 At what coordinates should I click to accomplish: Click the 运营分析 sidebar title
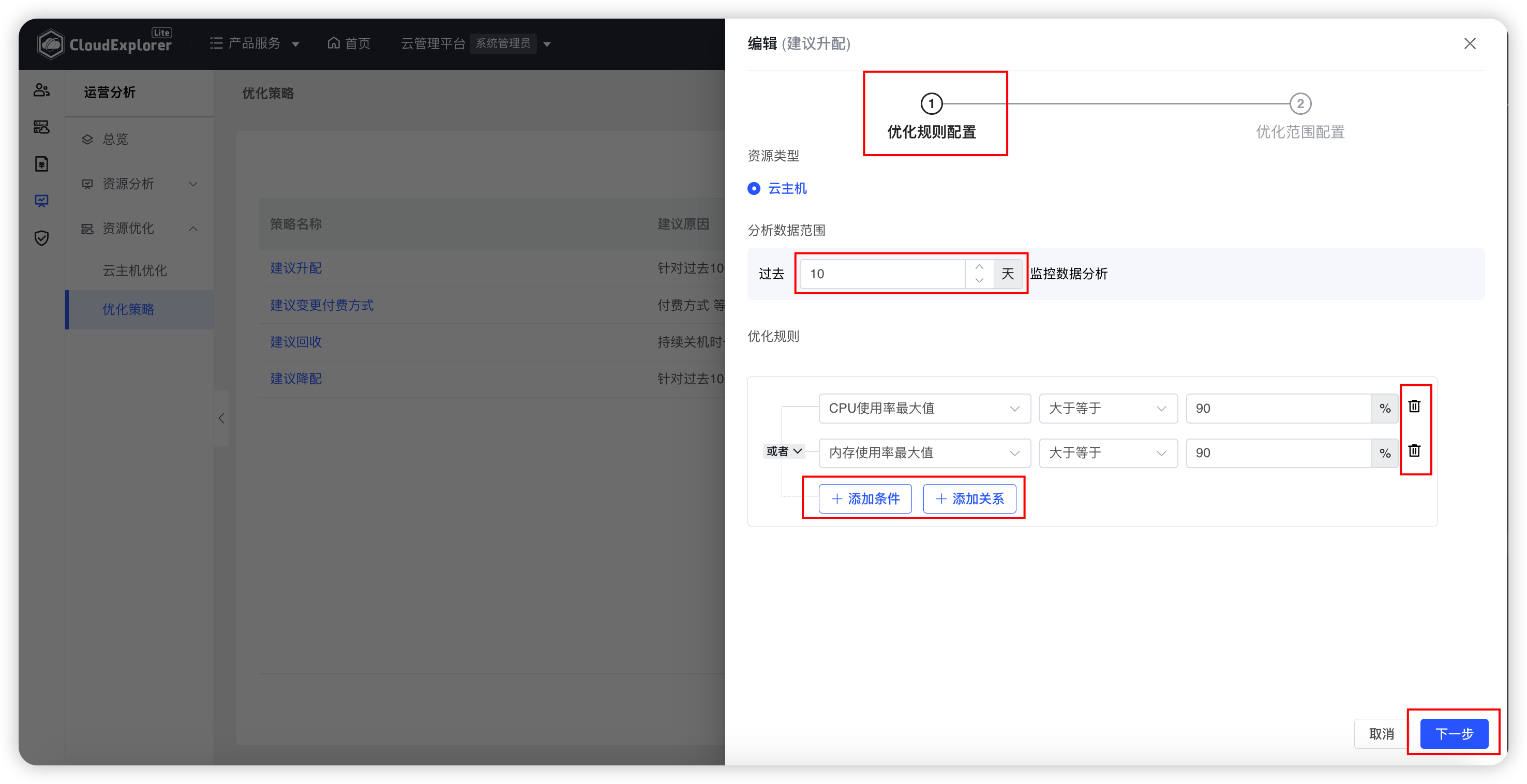click(x=110, y=92)
